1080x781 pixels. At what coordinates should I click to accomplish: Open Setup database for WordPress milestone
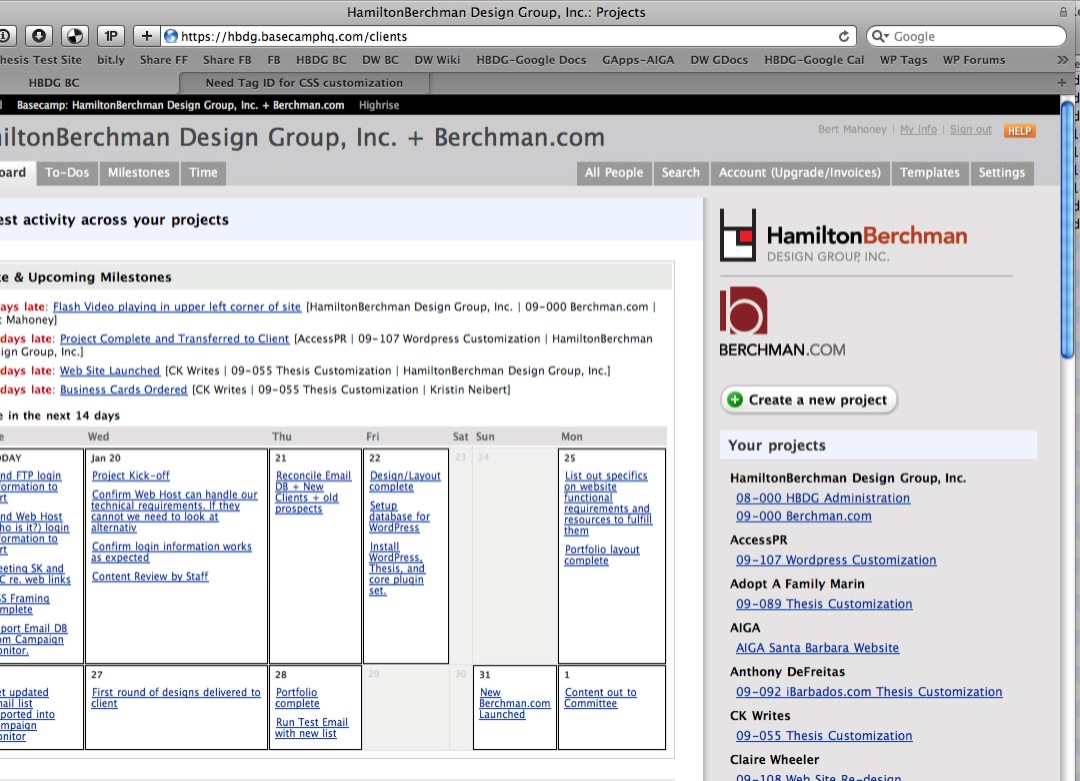(399, 517)
